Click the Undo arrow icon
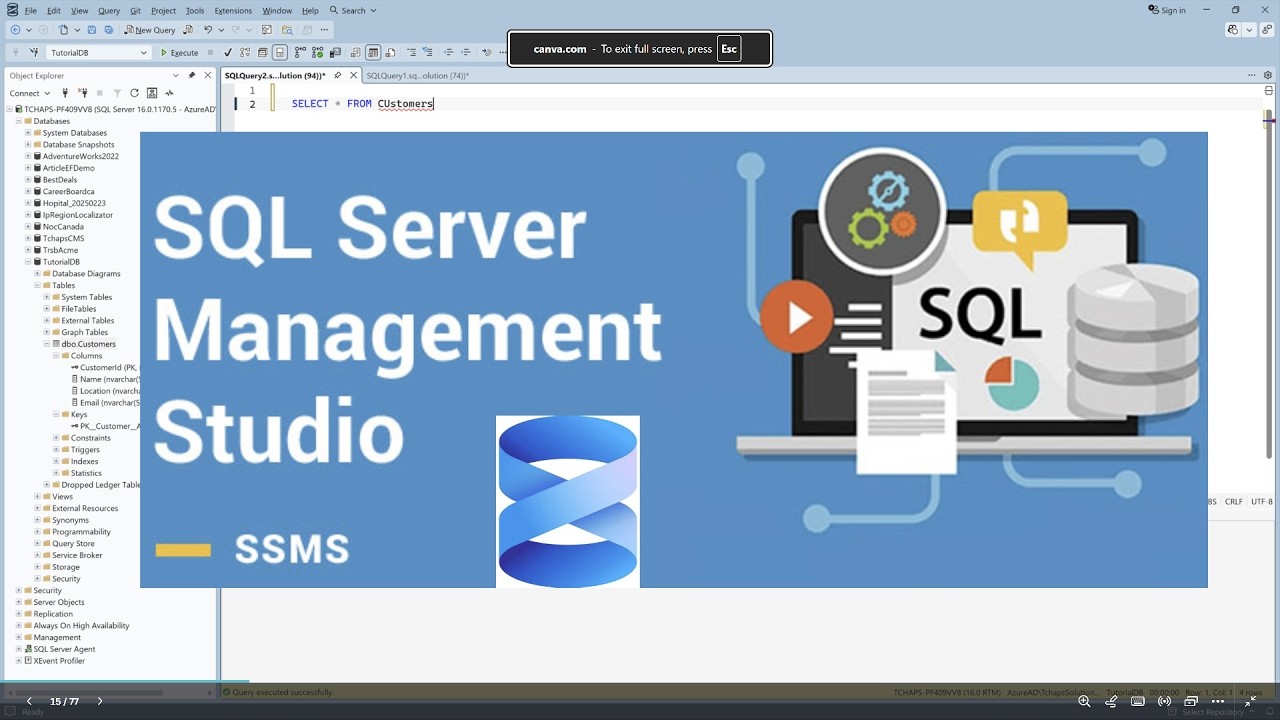1280x720 pixels. [x=208, y=30]
